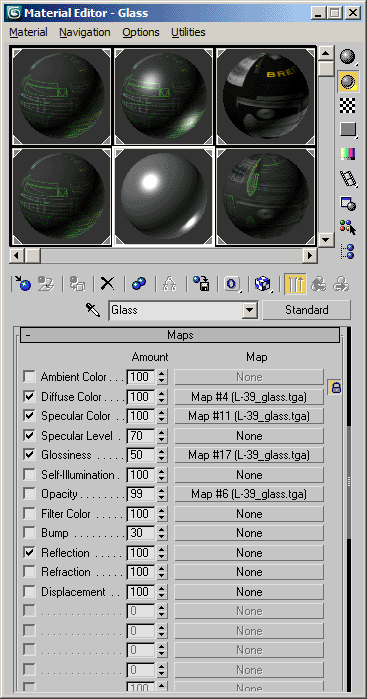Open the Utilities menu
This screenshot has width=367, height=699.
coord(188,32)
